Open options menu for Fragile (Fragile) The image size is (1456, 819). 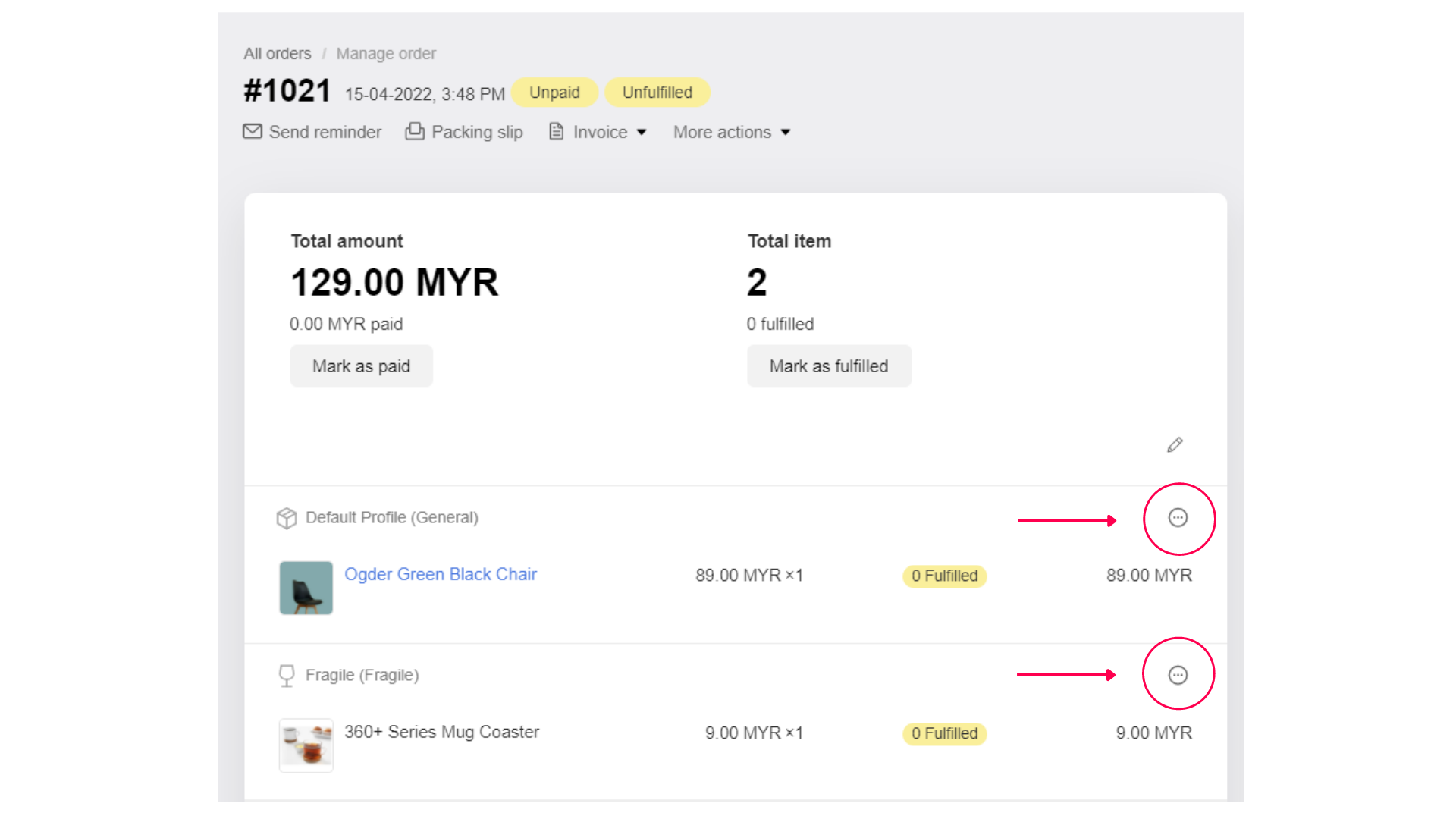point(1178,675)
